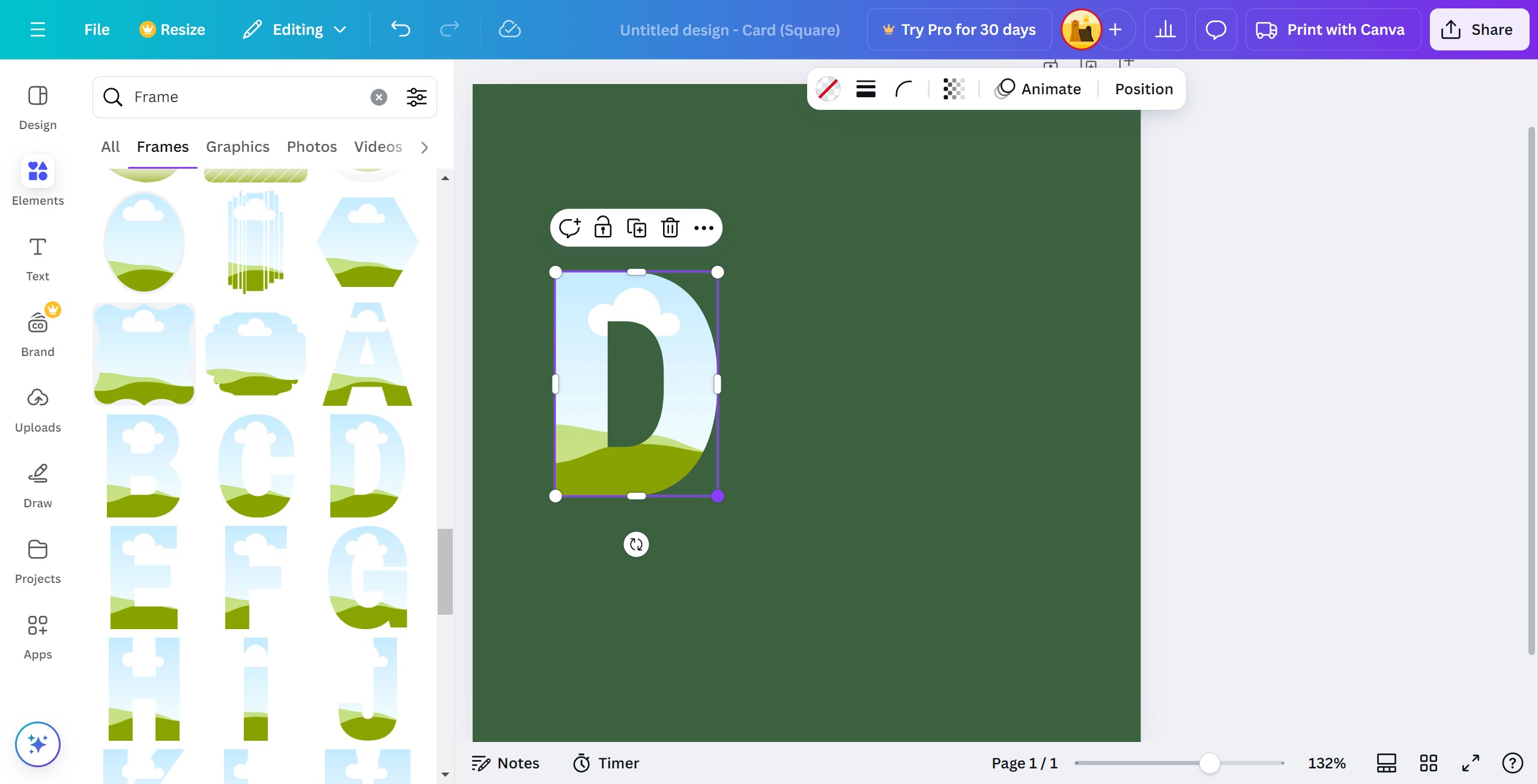Toggle scroll view pages icon
Viewport: 1538px width, 784px height.
point(1386,763)
